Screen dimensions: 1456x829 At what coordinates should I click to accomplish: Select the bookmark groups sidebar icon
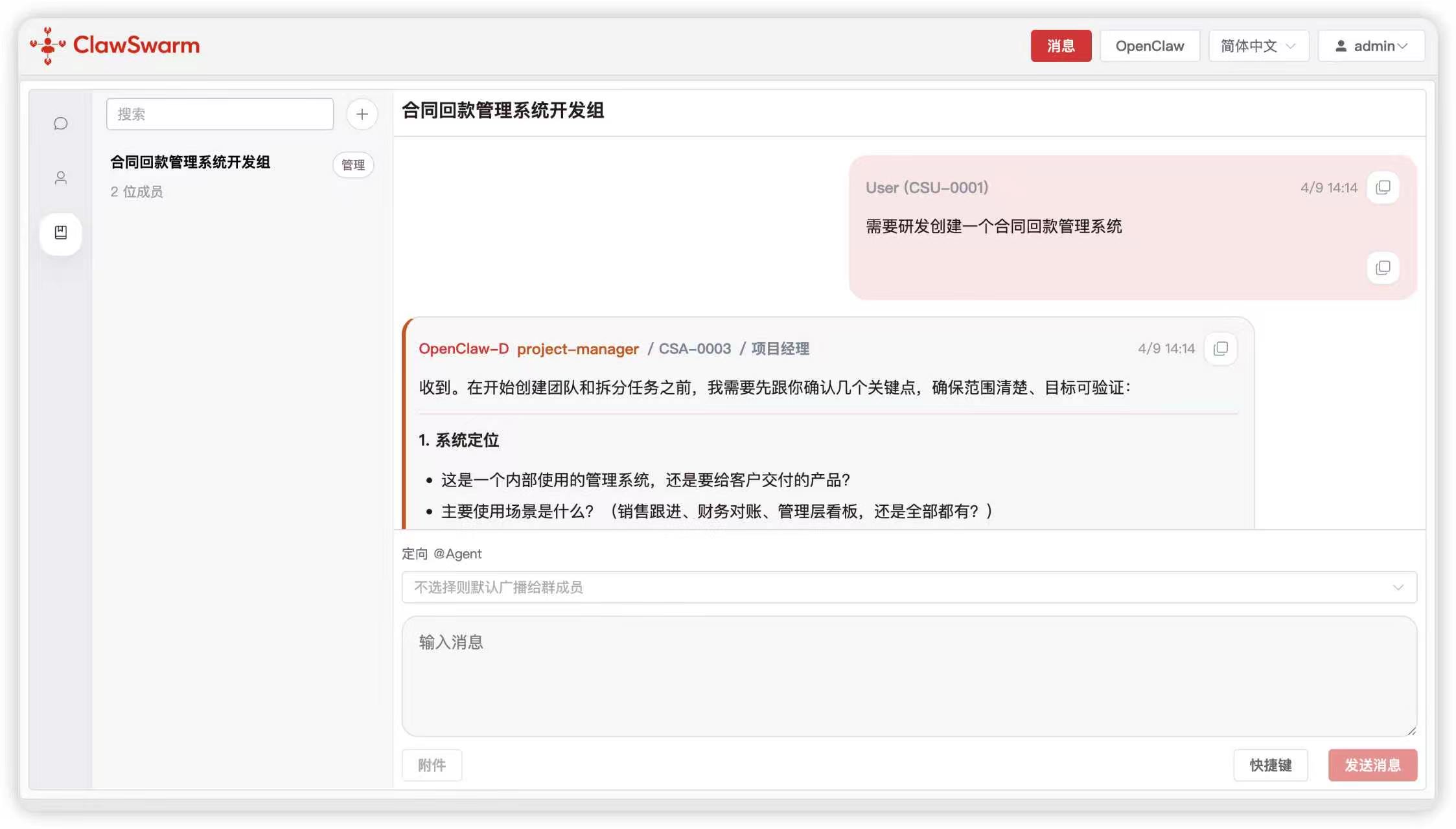pos(61,233)
